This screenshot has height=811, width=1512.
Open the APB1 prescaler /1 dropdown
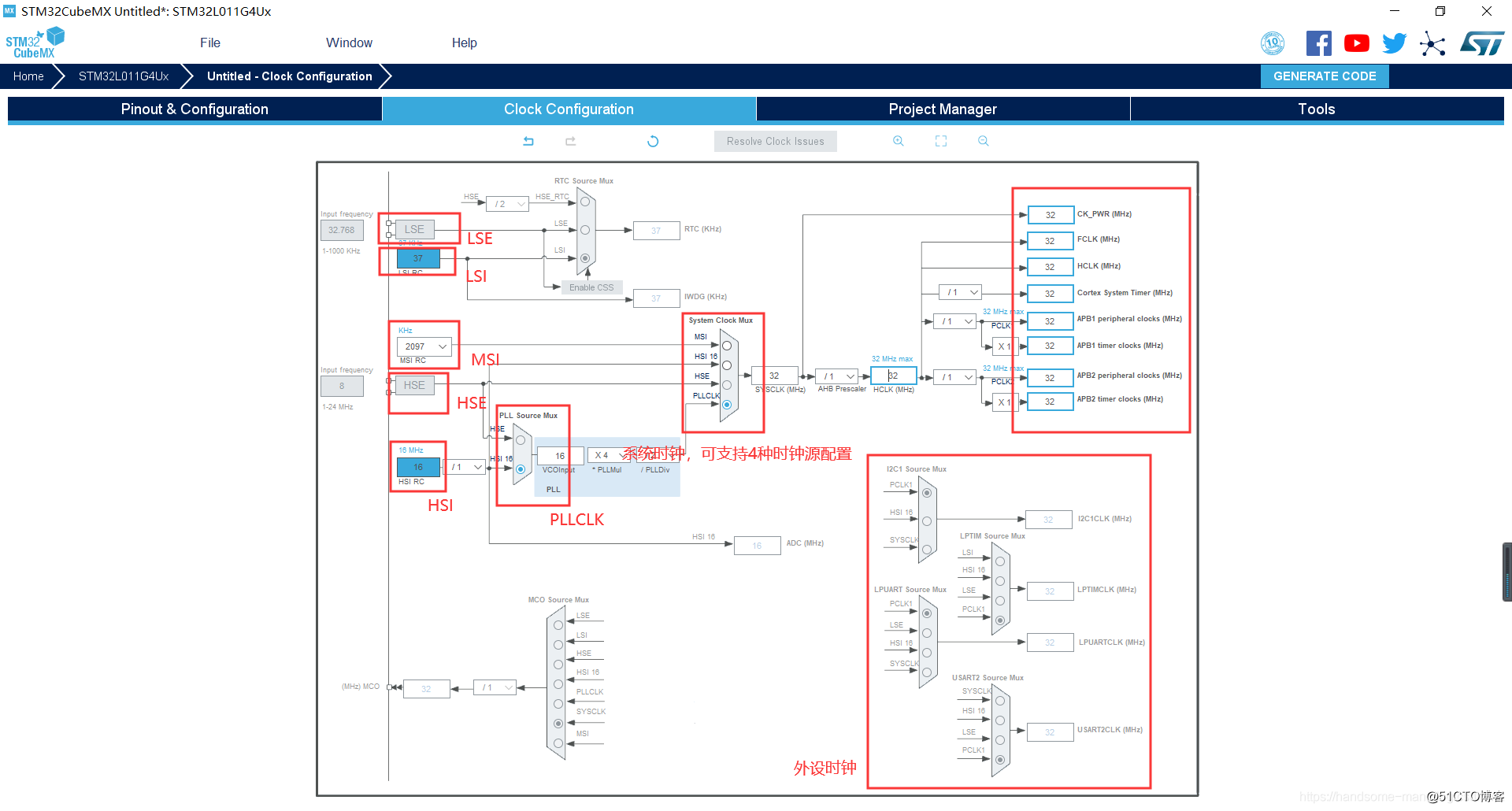point(955,321)
